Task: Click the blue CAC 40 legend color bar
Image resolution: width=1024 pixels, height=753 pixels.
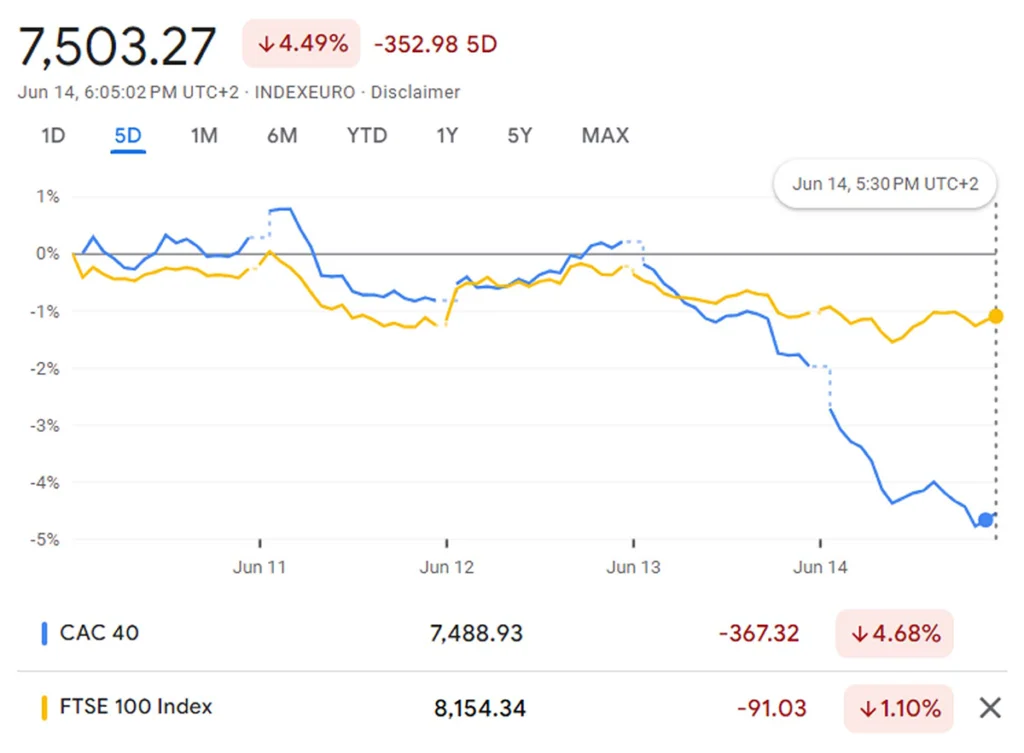Action: tap(44, 633)
